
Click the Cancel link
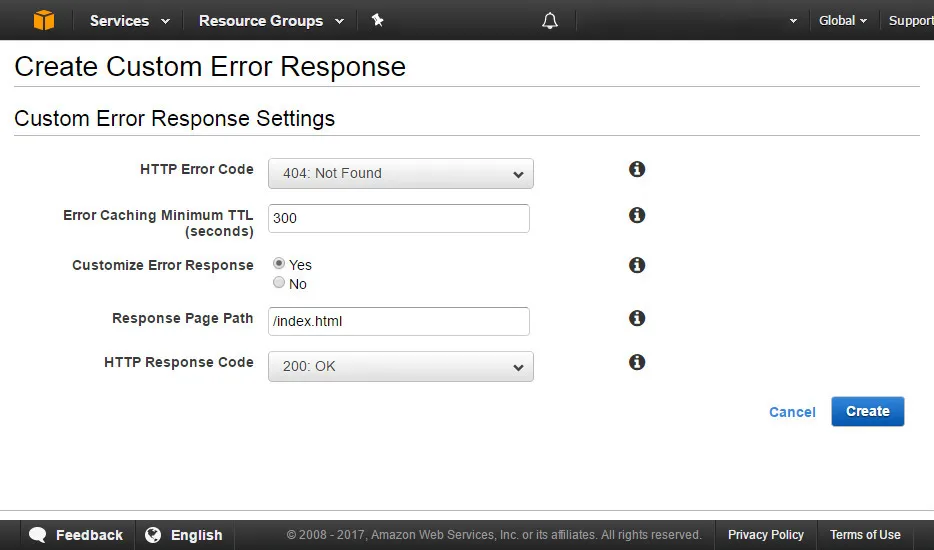click(x=792, y=412)
